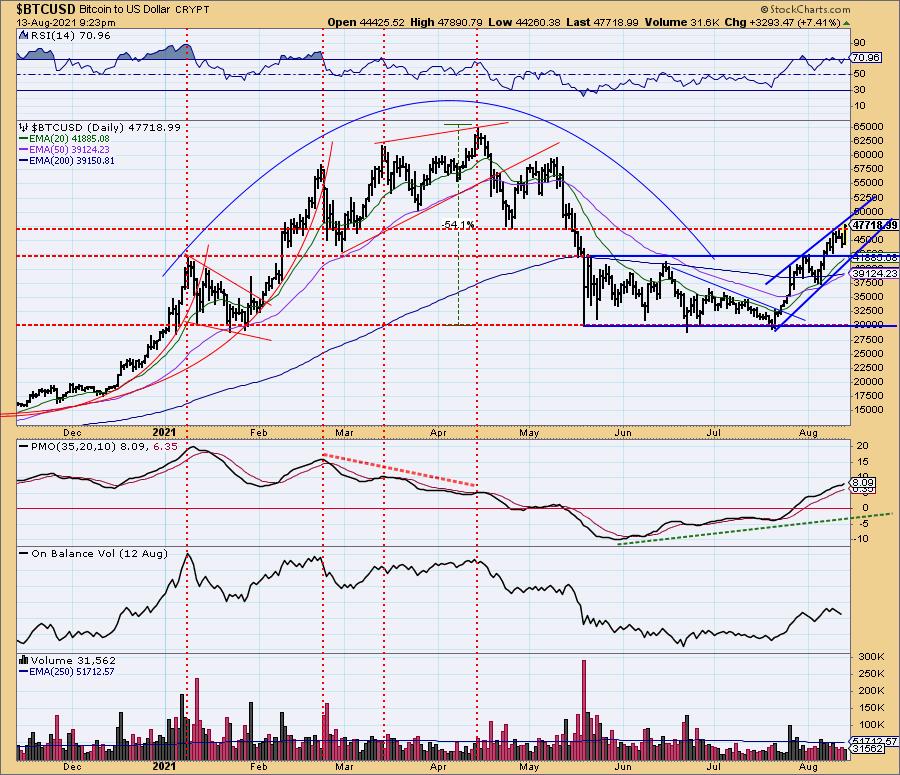Click the 30000 price axis label
Viewport: 900px width, 775px height.
click(x=868, y=325)
